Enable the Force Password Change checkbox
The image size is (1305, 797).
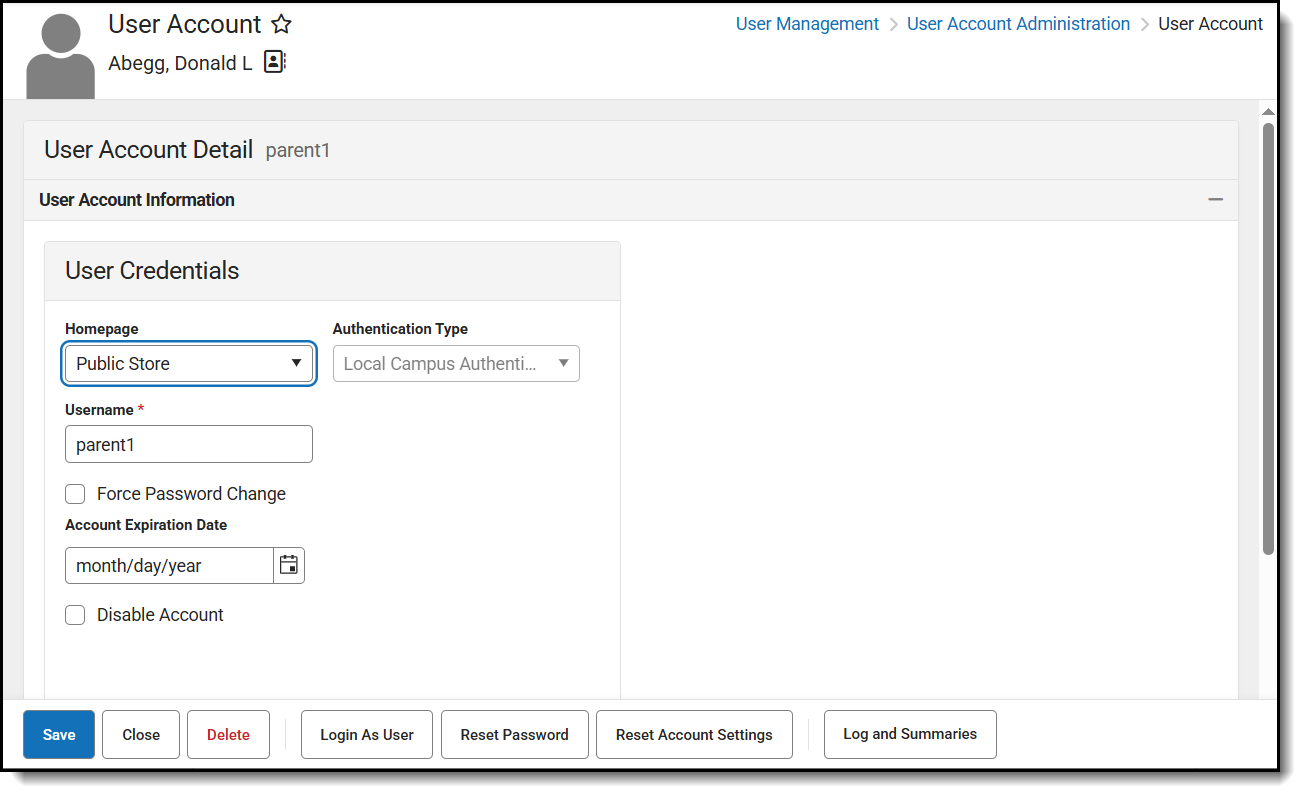(75, 494)
